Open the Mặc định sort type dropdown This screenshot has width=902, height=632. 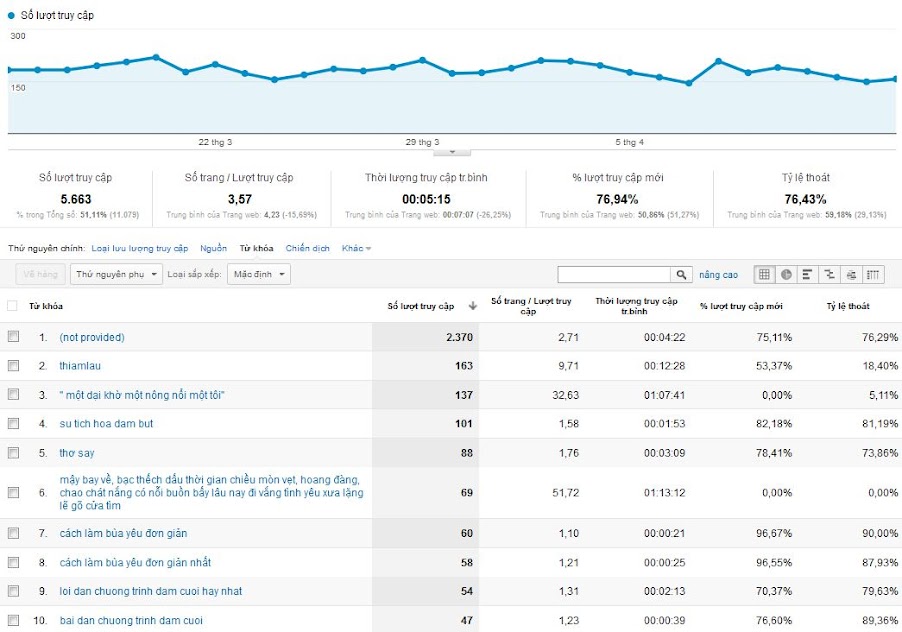pyautogui.click(x=259, y=274)
